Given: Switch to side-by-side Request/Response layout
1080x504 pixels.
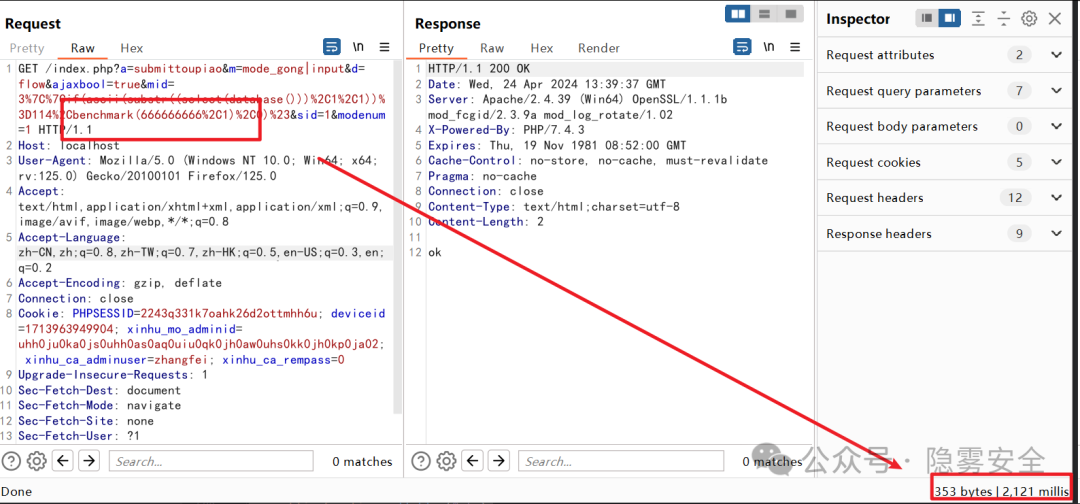Looking at the screenshot, I should [x=739, y=14].
